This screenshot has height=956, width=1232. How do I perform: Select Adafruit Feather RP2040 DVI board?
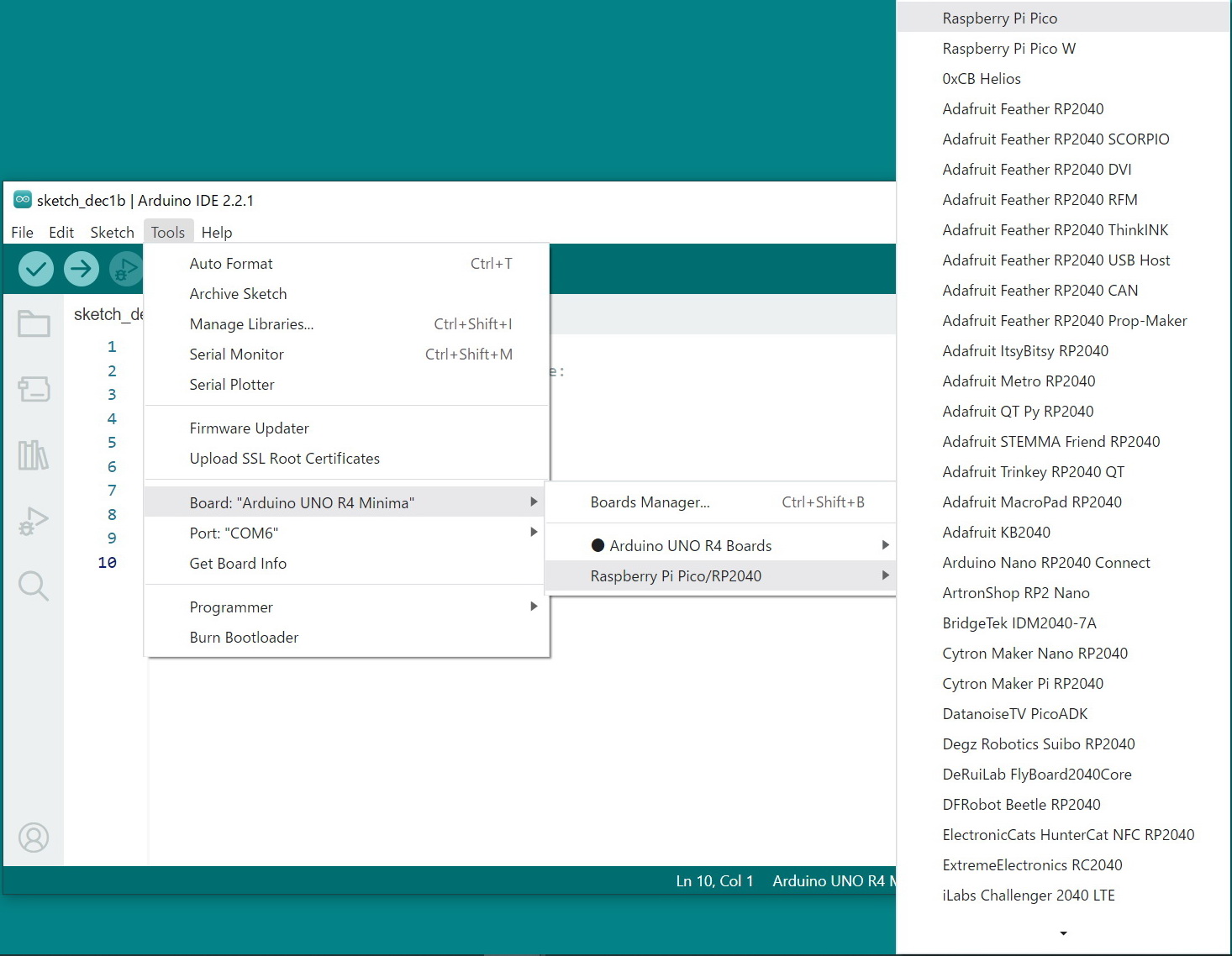(1063, 170)
